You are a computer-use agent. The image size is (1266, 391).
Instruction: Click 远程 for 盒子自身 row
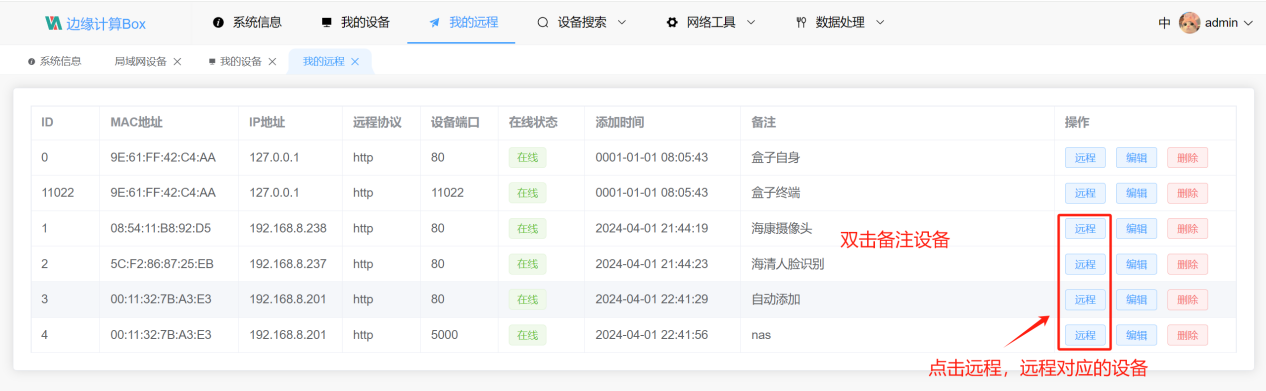(x=1085, y=158)
